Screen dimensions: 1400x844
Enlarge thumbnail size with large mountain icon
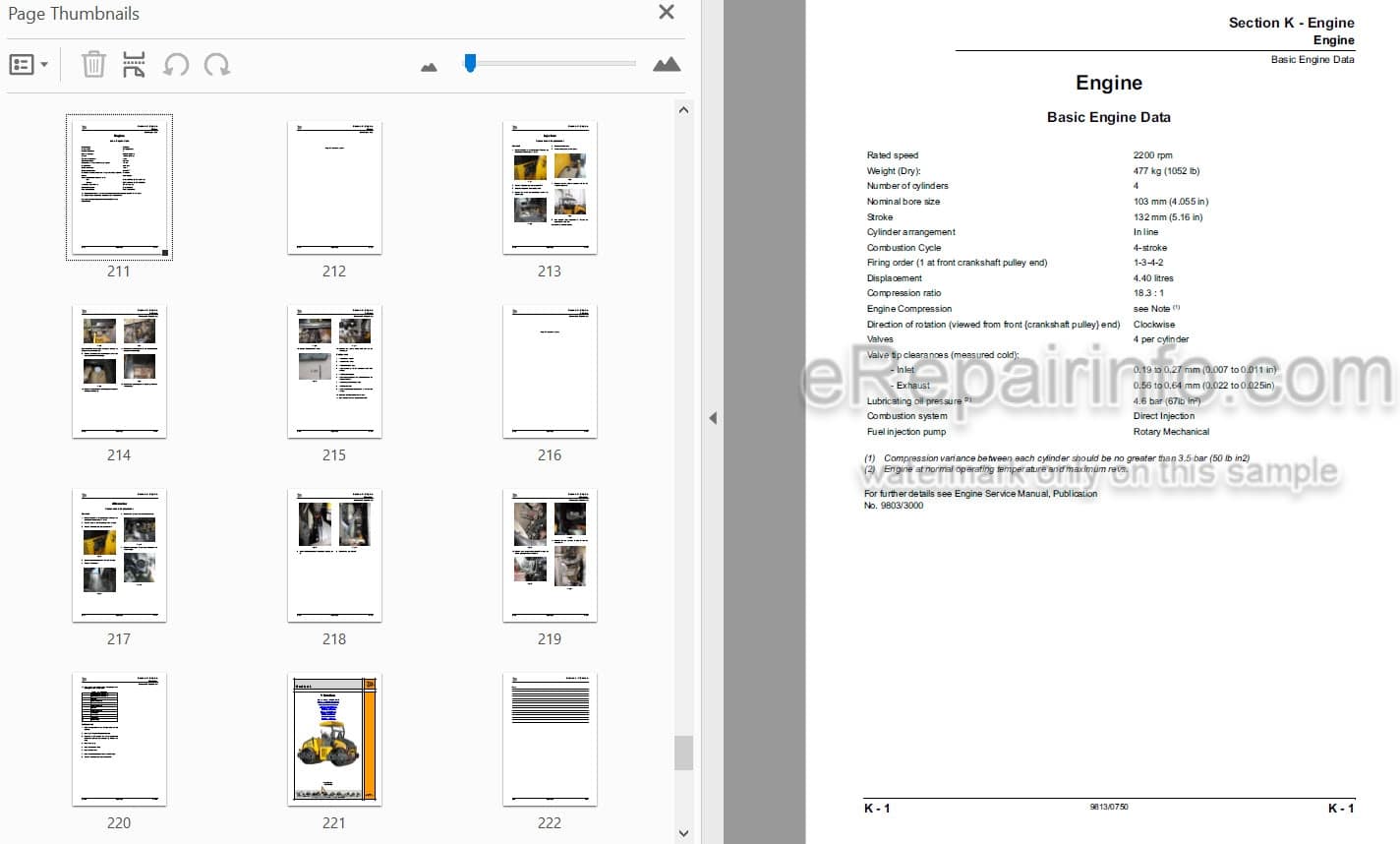point(667,65)
